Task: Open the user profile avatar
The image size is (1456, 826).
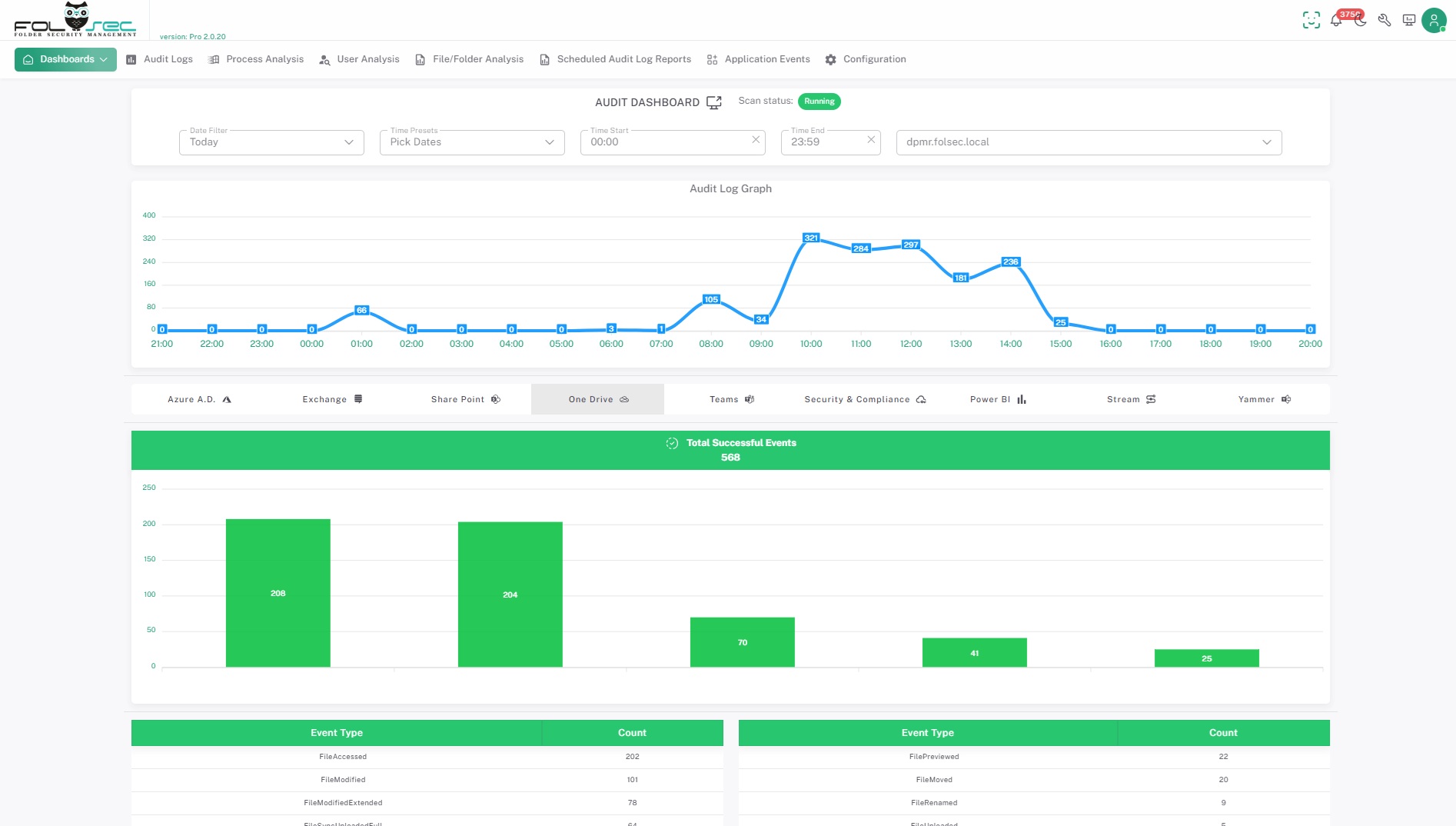Action: click(1434, 21)
